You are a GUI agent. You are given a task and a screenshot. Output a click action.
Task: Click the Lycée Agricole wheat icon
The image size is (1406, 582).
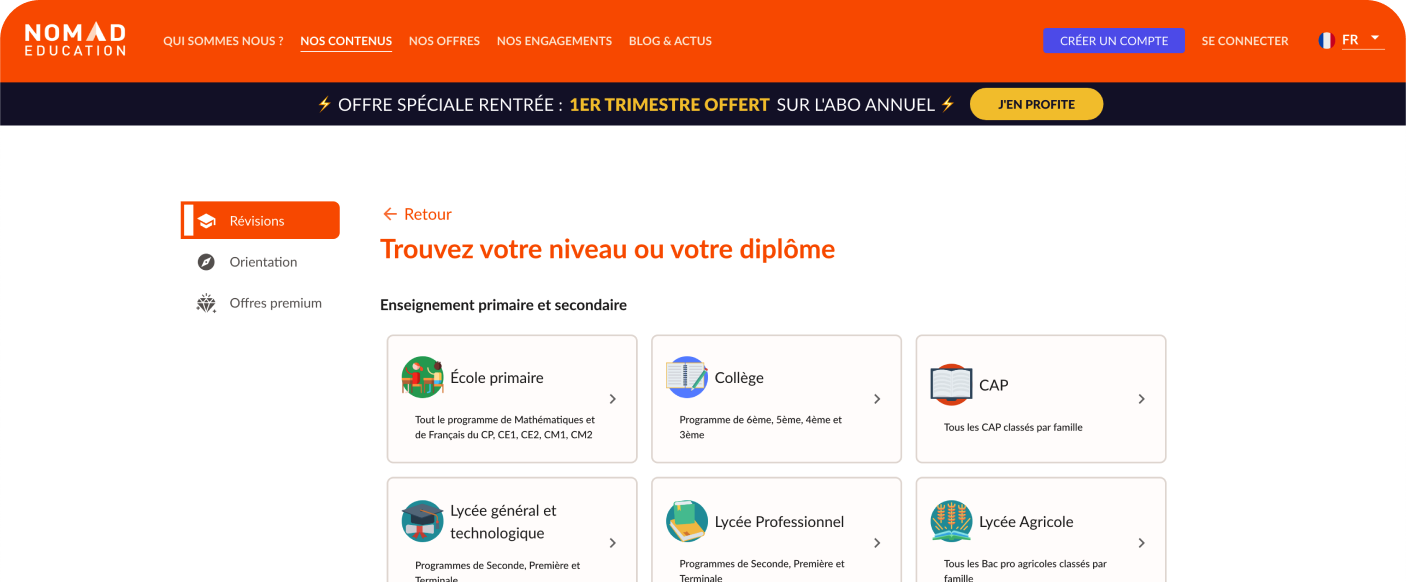[951, 521]
